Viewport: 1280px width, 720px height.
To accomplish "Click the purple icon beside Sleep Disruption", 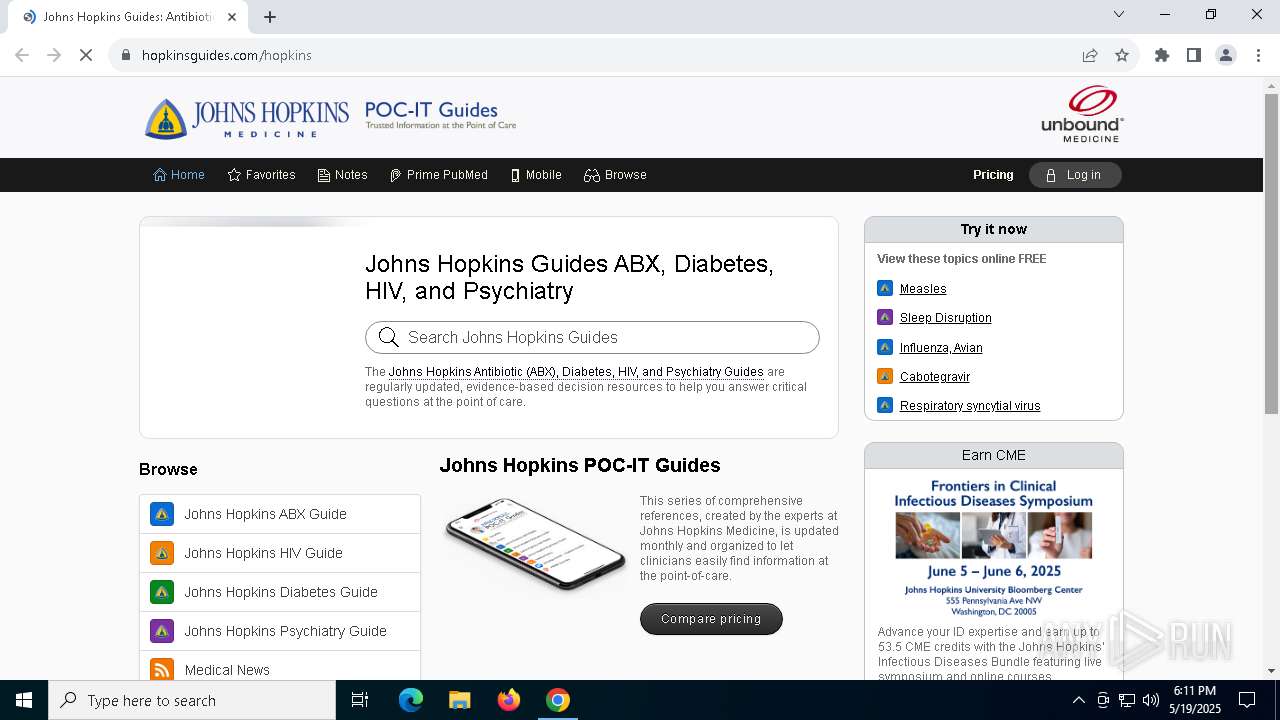I will (x=885, y=317).
